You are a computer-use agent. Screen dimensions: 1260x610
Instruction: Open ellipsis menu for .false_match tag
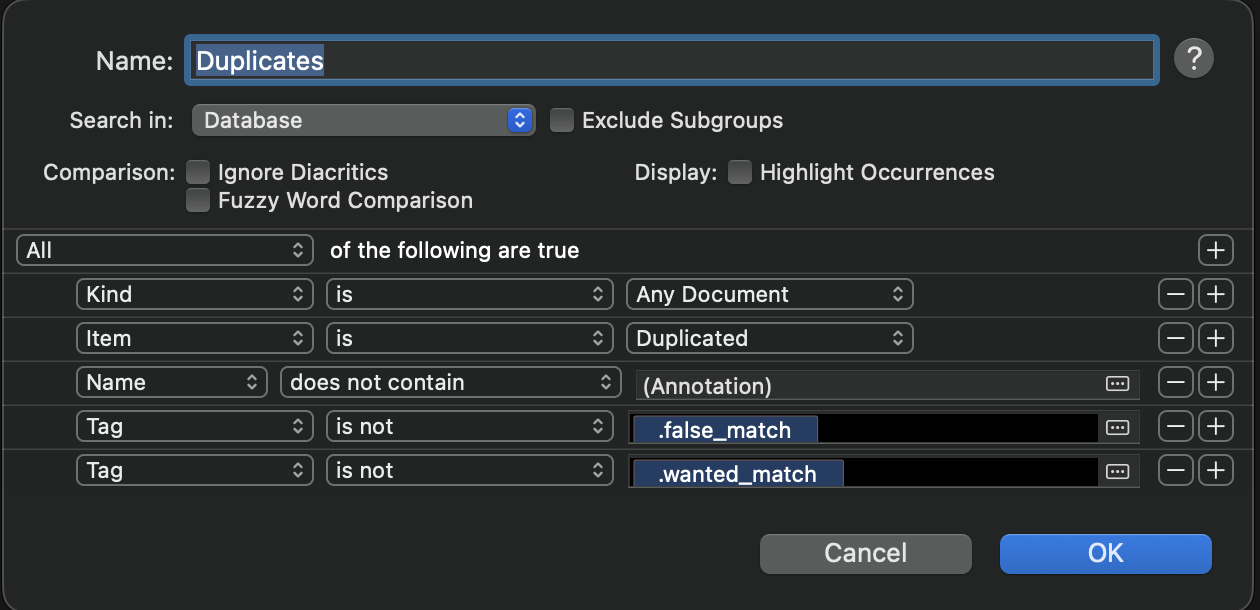1117,428
